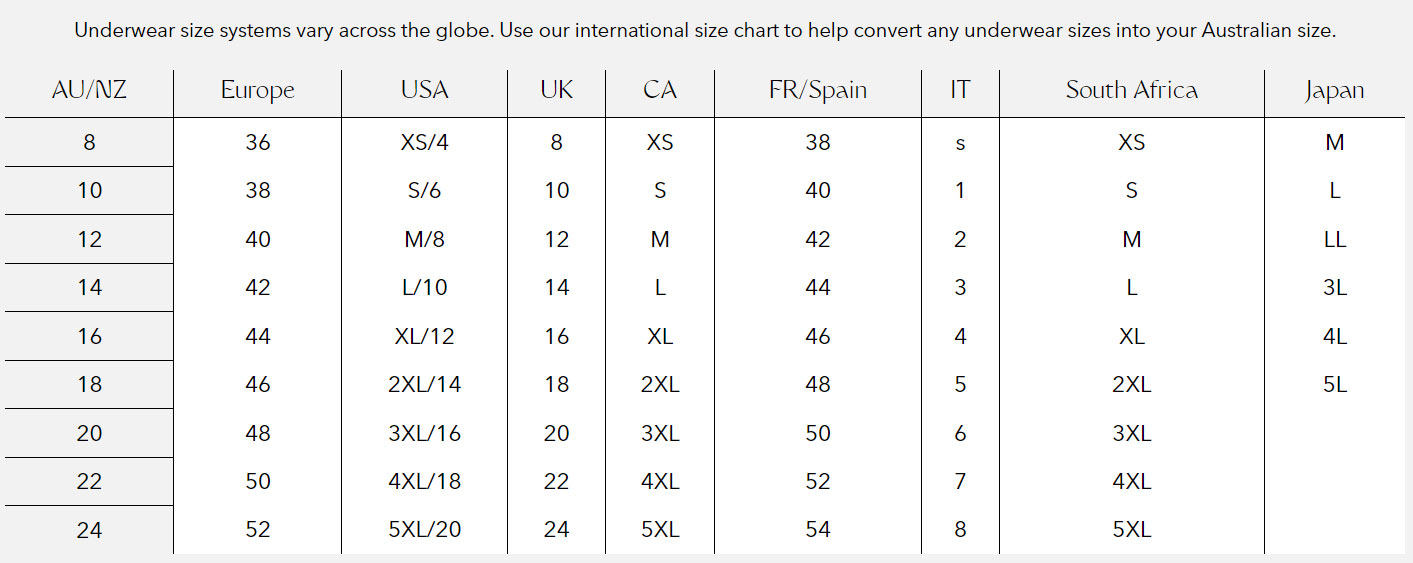Select the FR/Spain column header

coord(818,90)
